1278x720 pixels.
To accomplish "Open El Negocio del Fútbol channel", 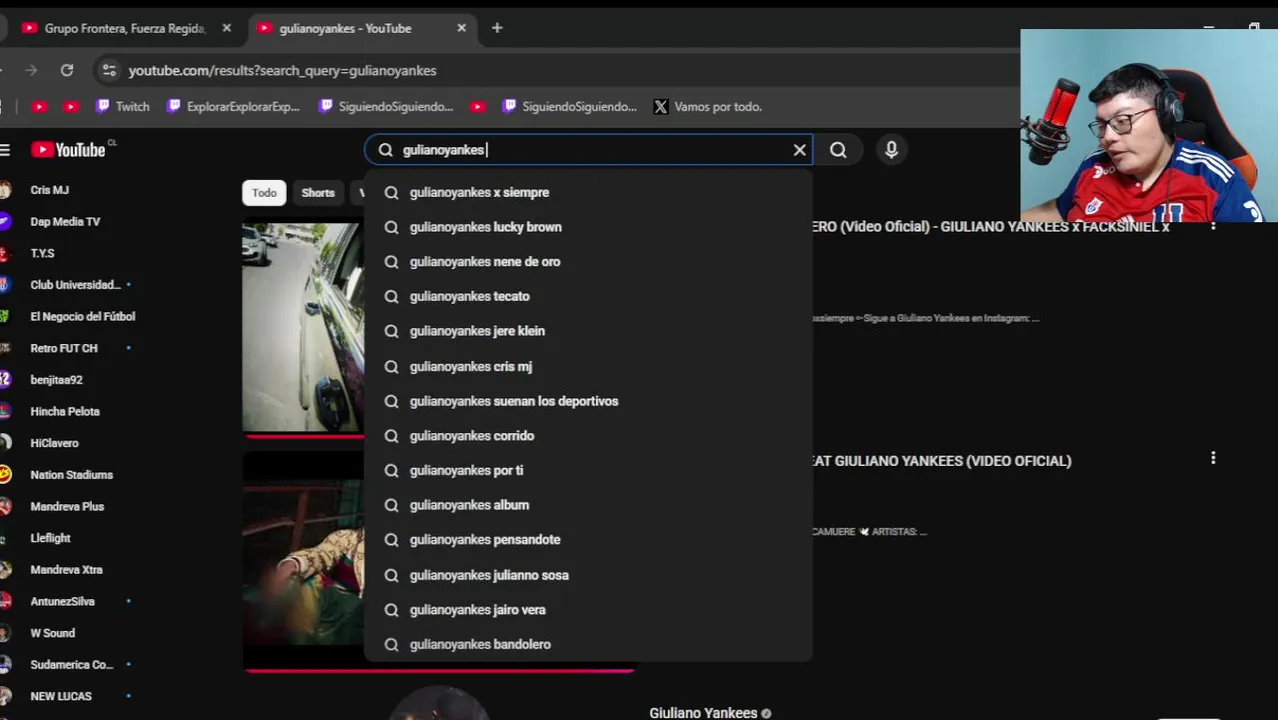I will coord(82,317).
